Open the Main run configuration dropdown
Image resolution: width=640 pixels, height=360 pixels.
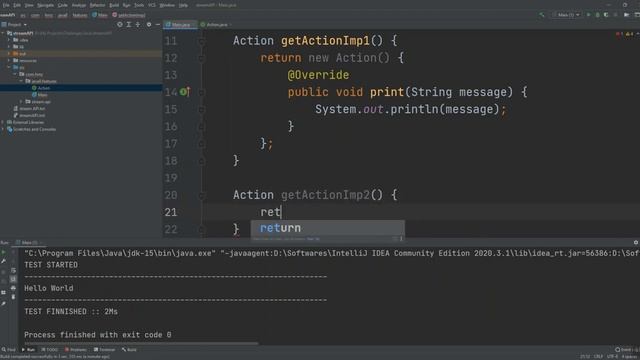(x=566, y=15)
